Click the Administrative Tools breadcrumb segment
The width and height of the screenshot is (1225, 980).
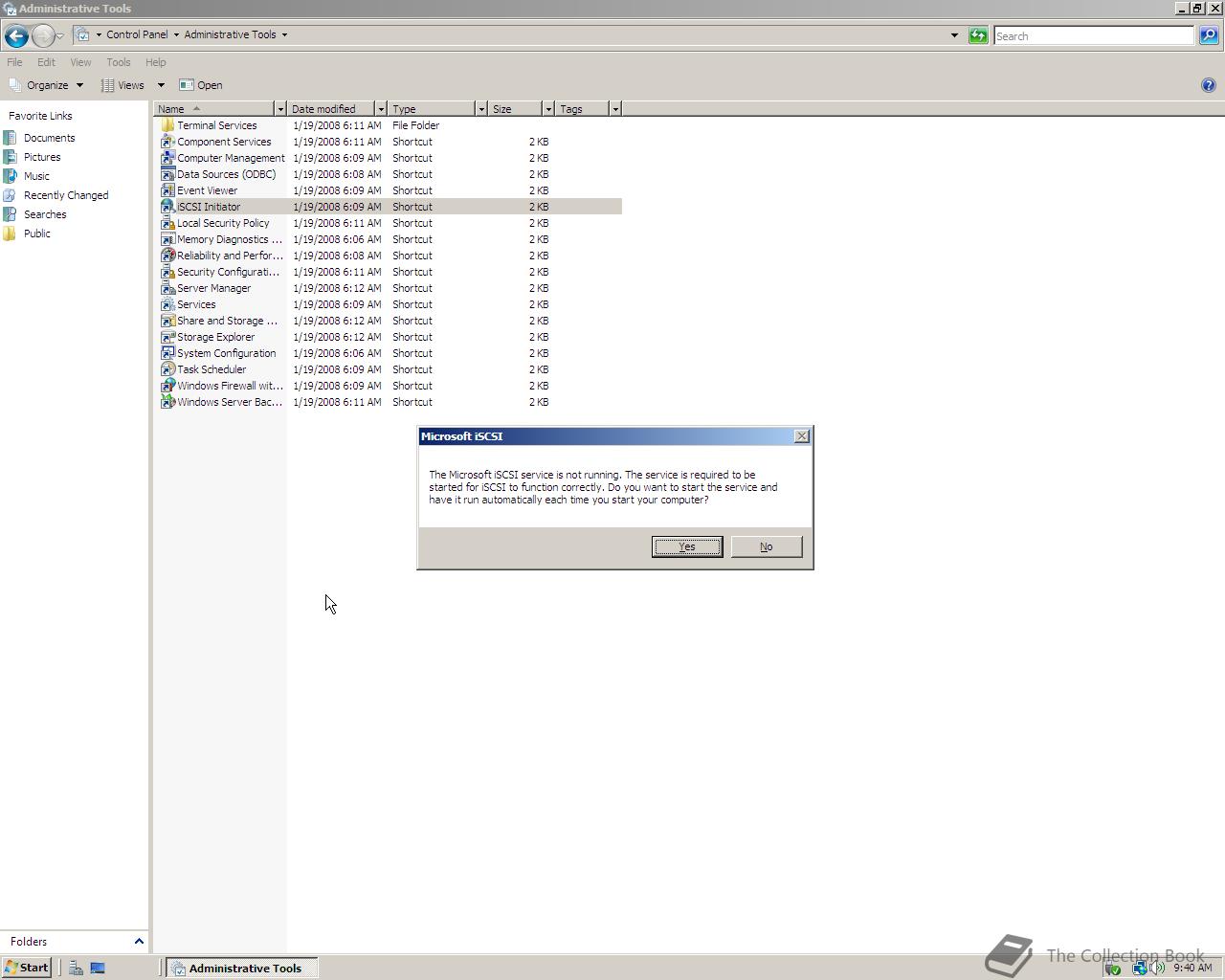coord(230,35)
